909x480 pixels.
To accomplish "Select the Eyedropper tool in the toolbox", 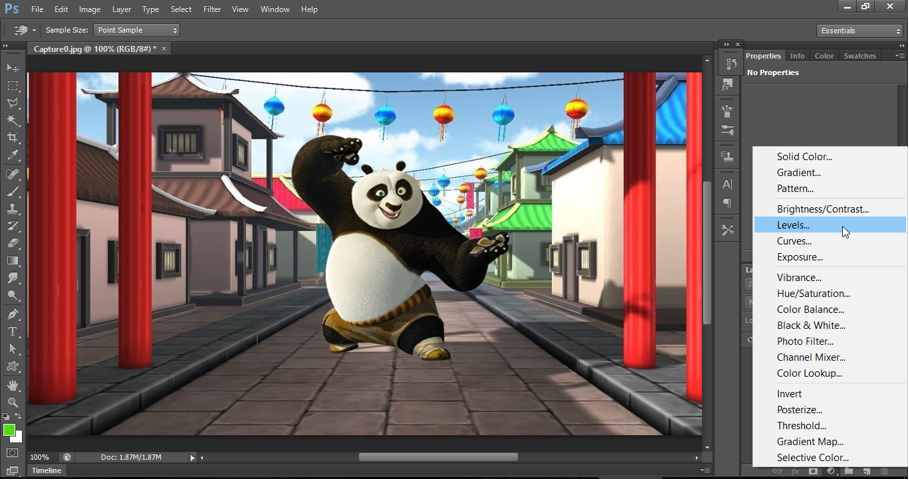I will 12,155.
